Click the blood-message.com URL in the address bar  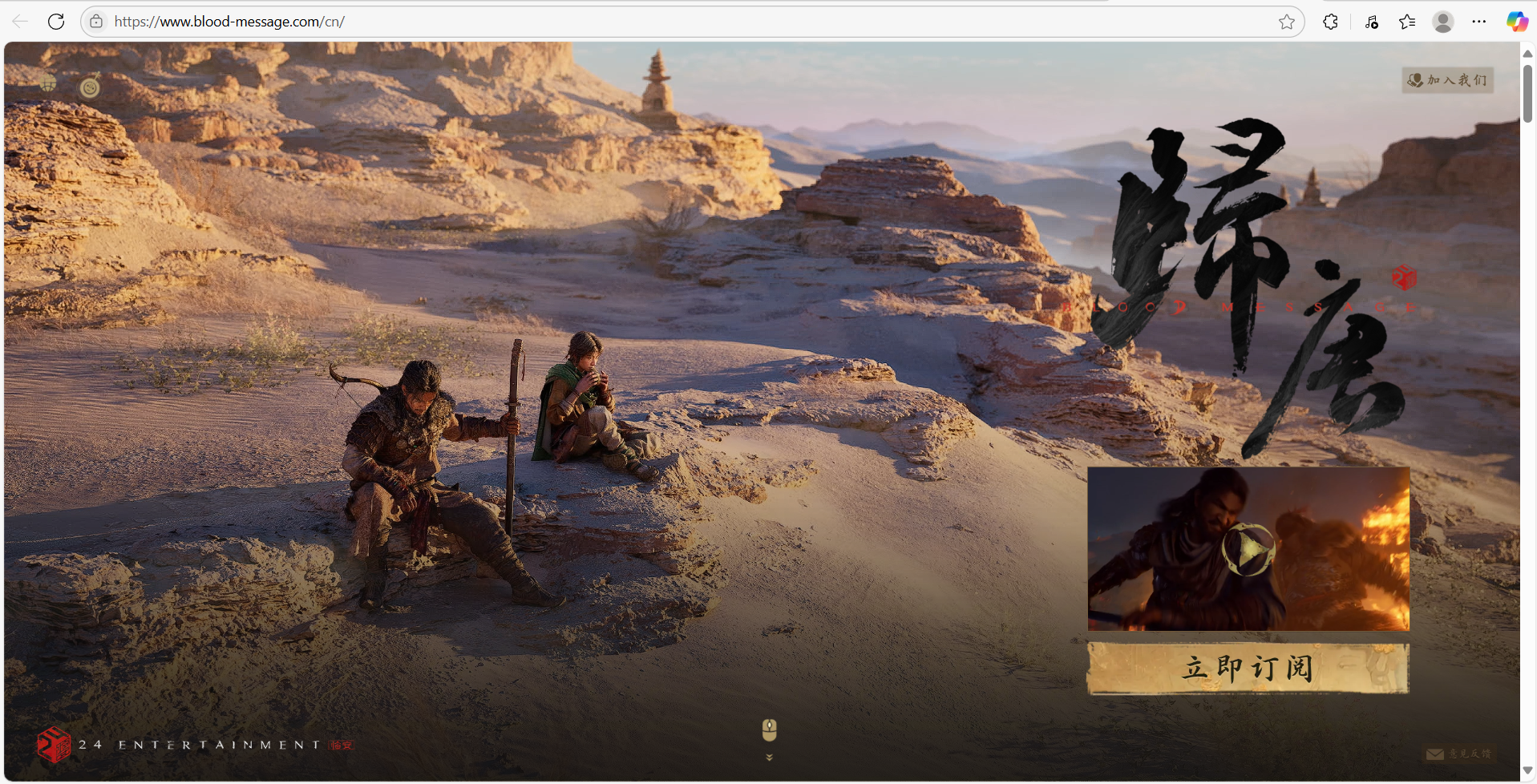coord(229,22)
